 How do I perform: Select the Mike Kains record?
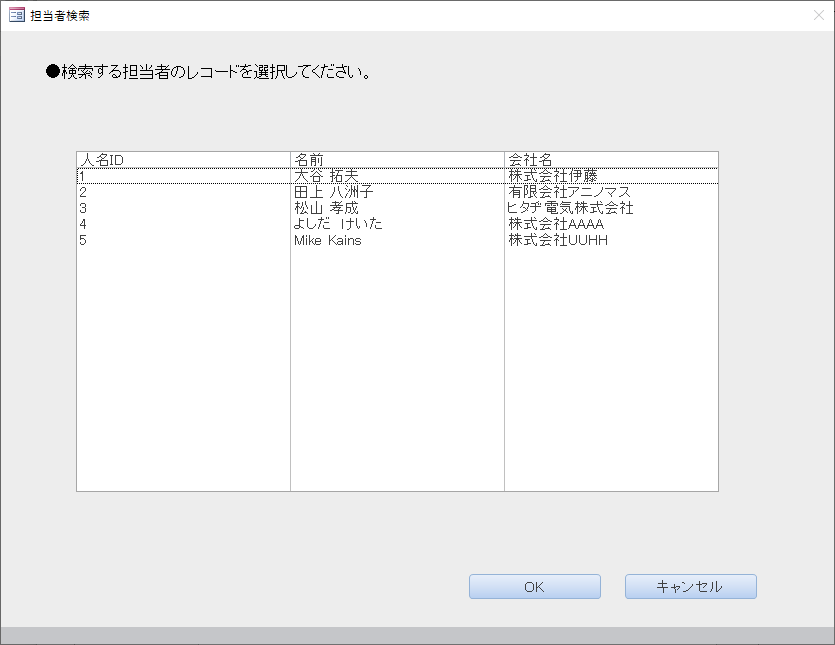(x=327, y=240)
